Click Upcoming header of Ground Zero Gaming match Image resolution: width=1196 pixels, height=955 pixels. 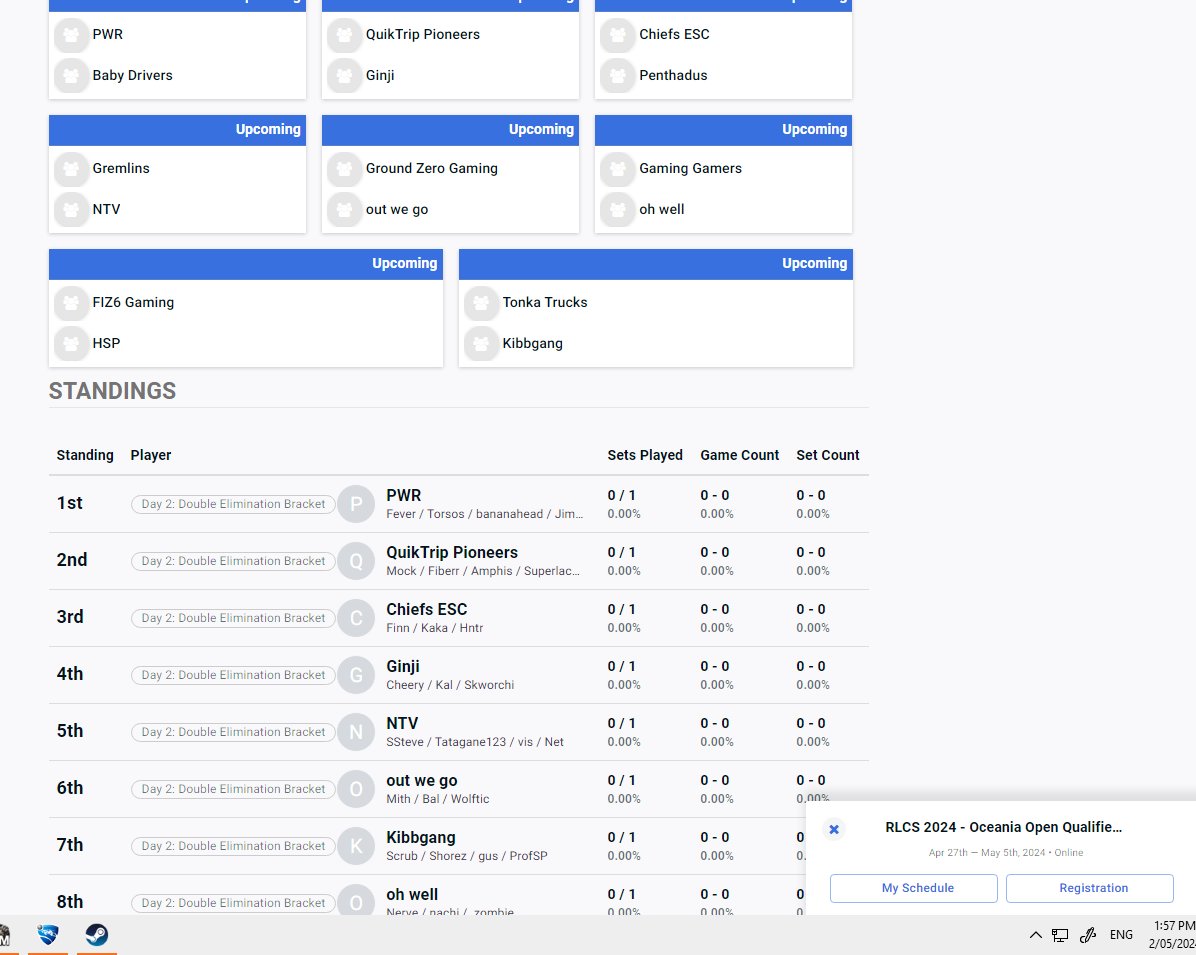point(450,130)
